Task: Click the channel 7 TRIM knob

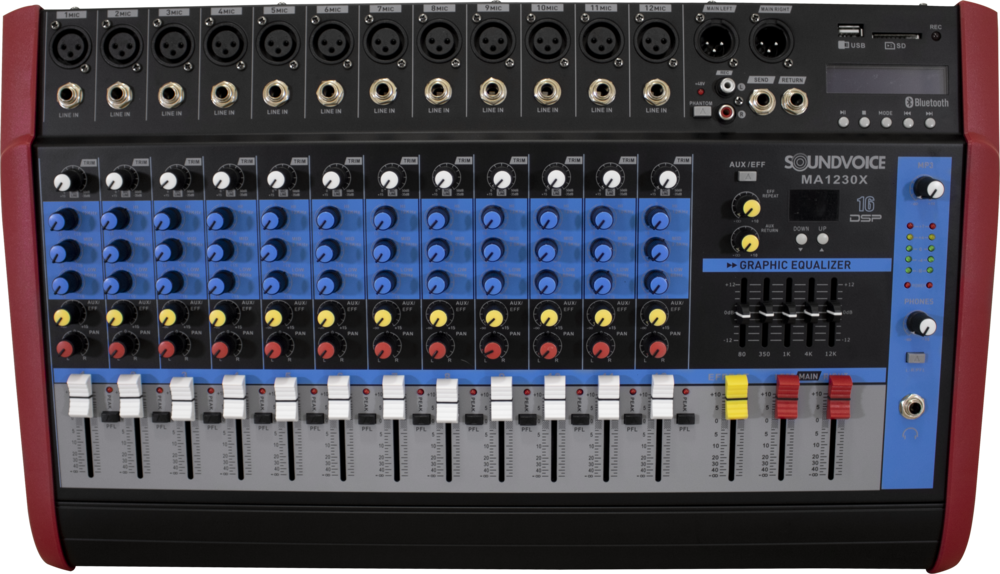Action: (390, 179)
